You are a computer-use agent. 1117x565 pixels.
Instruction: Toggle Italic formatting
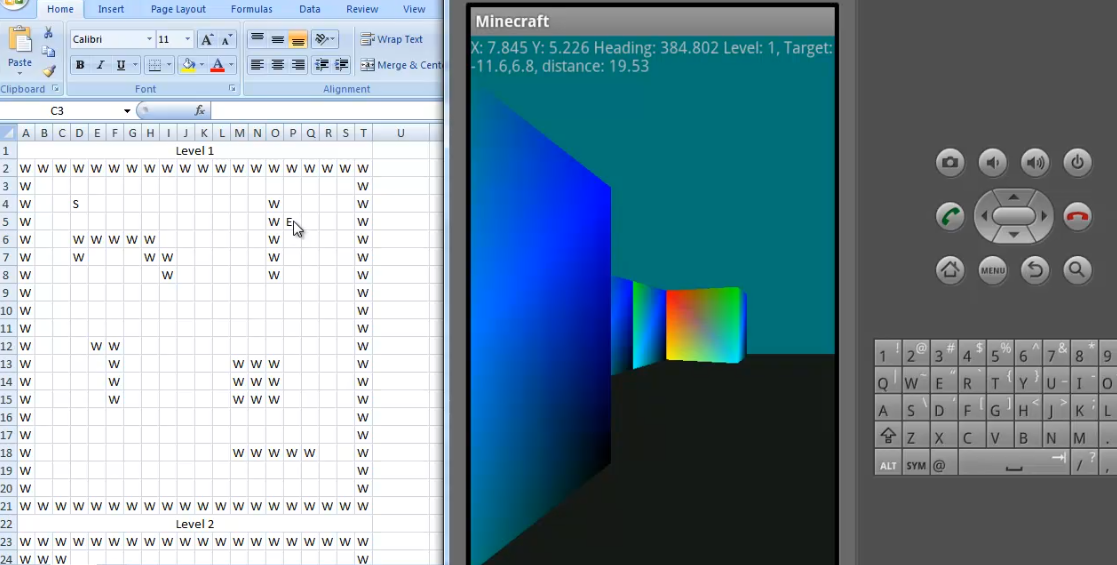100,66
